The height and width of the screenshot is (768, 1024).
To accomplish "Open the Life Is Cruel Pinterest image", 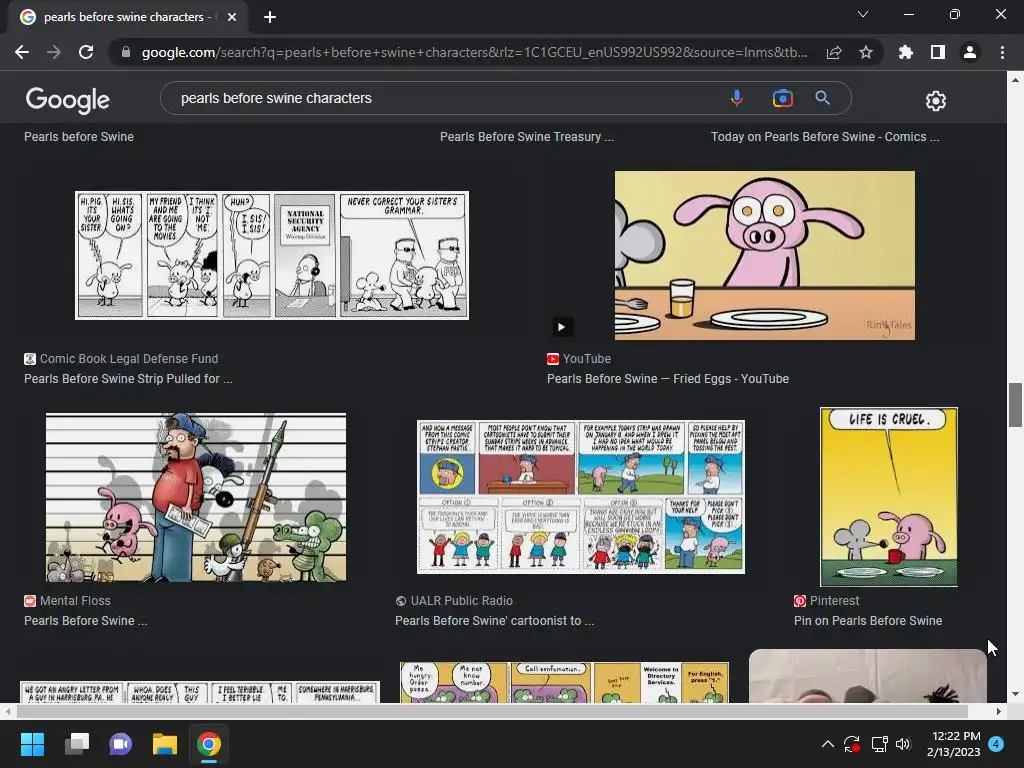I will pos(889,497).
